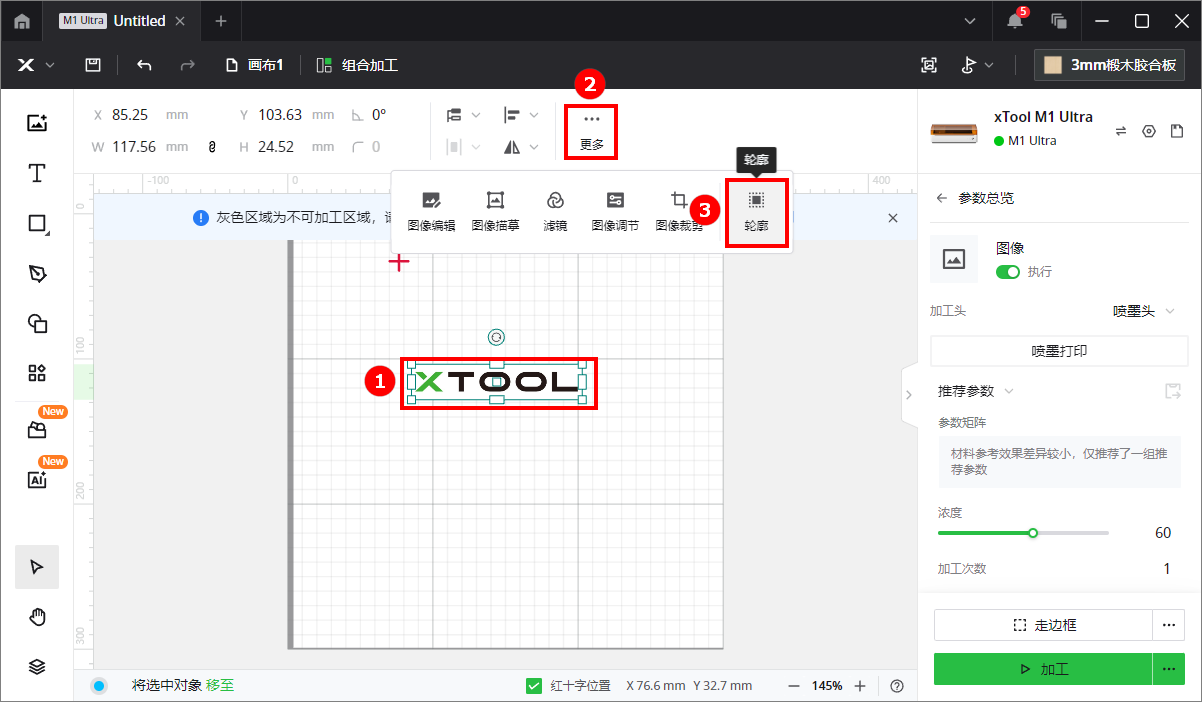Toggle the aspect ratio lock

[x=211, y=147]
